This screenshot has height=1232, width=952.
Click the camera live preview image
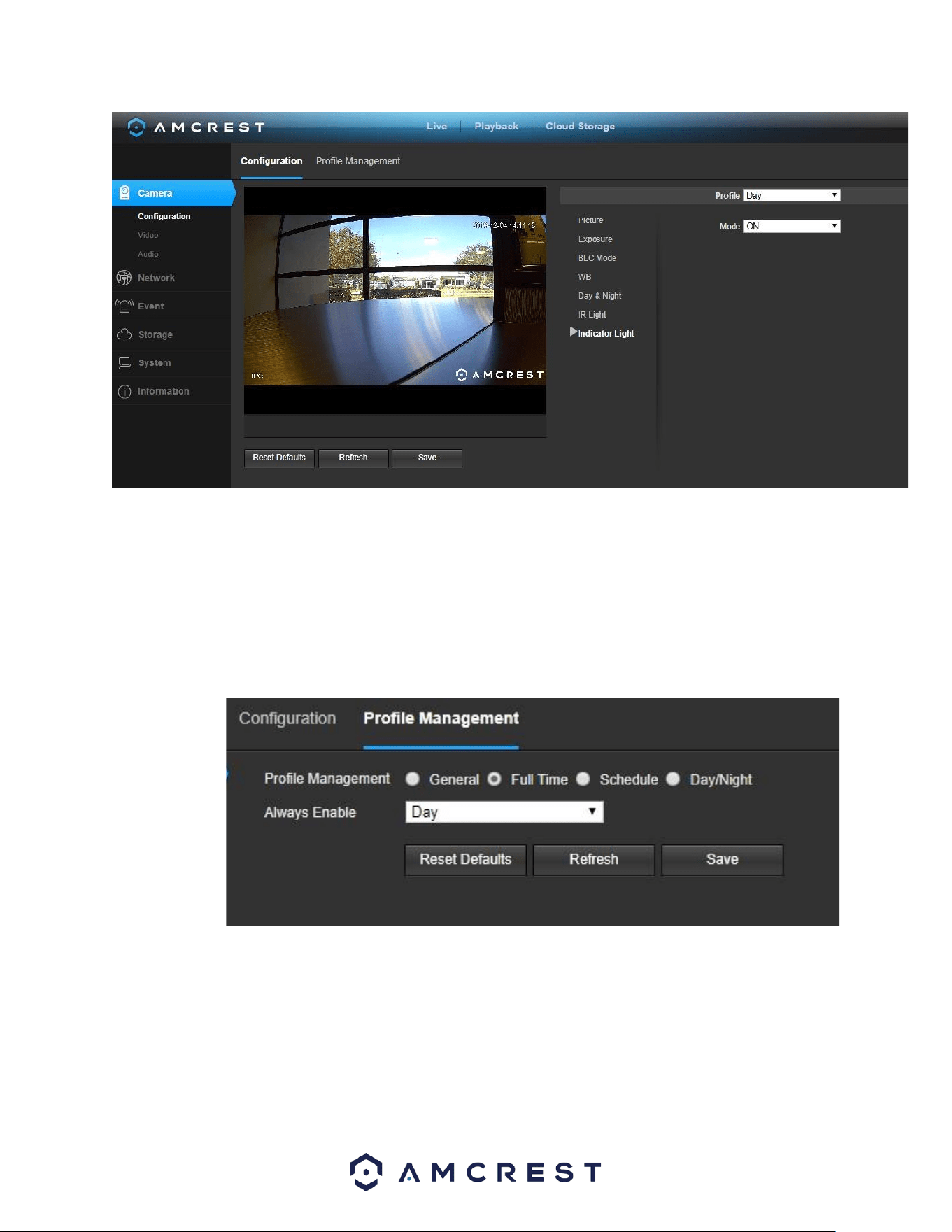(395, 300)
